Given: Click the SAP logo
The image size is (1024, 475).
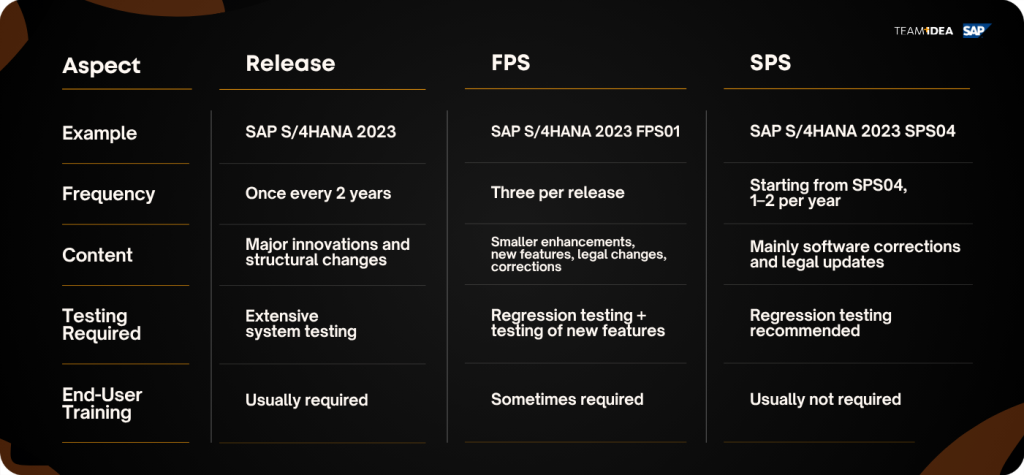Looking at the screenshot, I should (x=976, y=31).
